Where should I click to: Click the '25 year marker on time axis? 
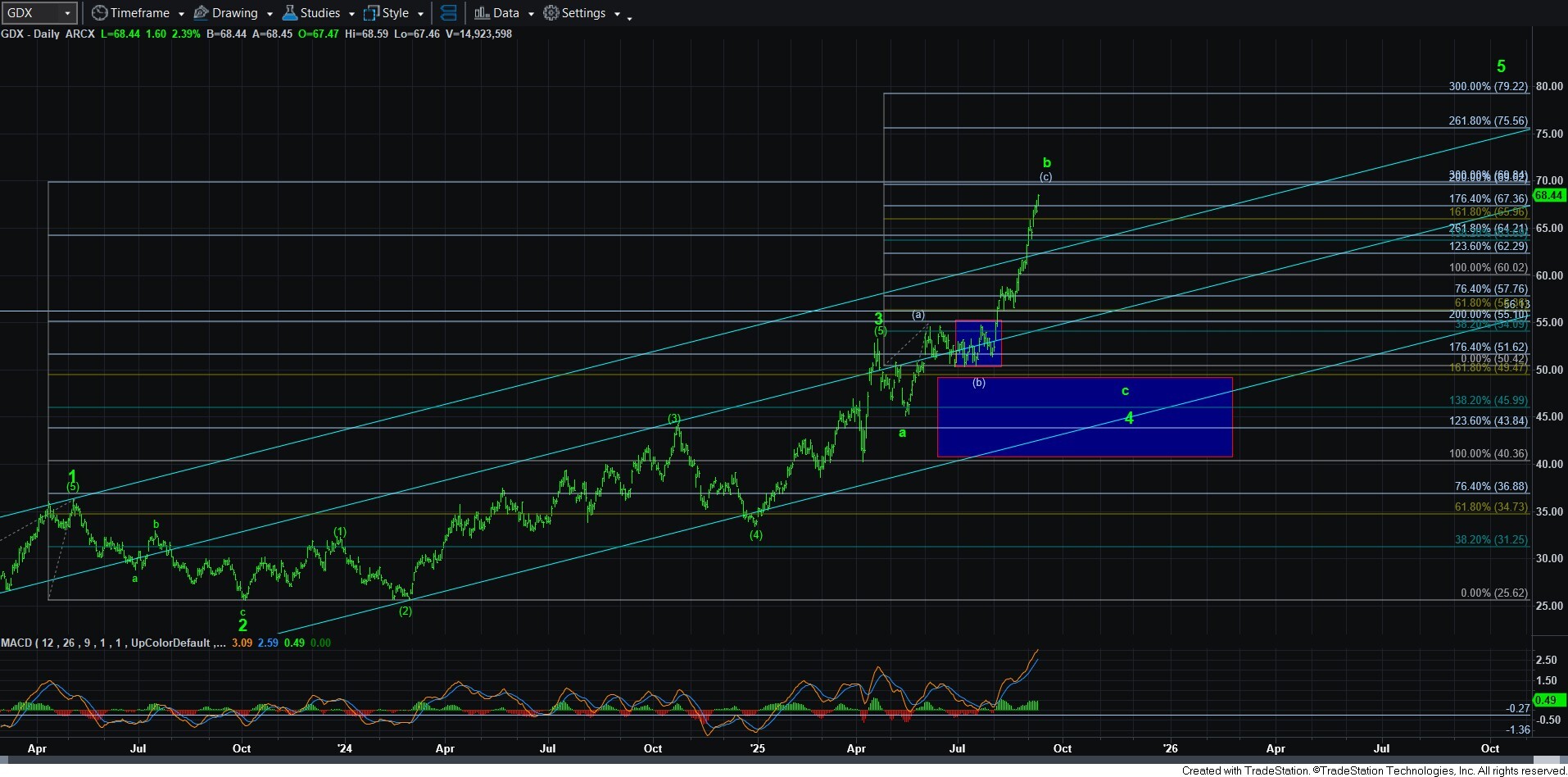tap(757, 748)
